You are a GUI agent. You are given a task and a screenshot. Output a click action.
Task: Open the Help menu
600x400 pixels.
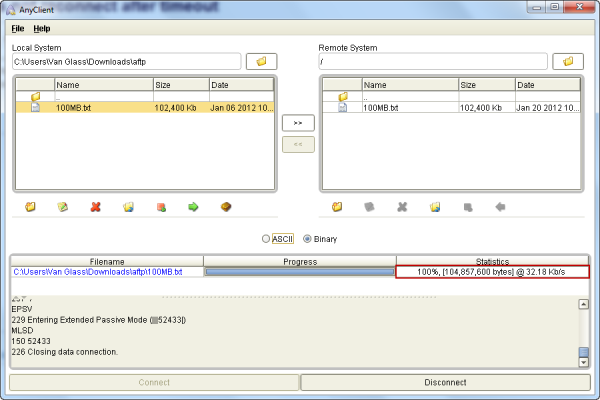click(x=42, y=28)
